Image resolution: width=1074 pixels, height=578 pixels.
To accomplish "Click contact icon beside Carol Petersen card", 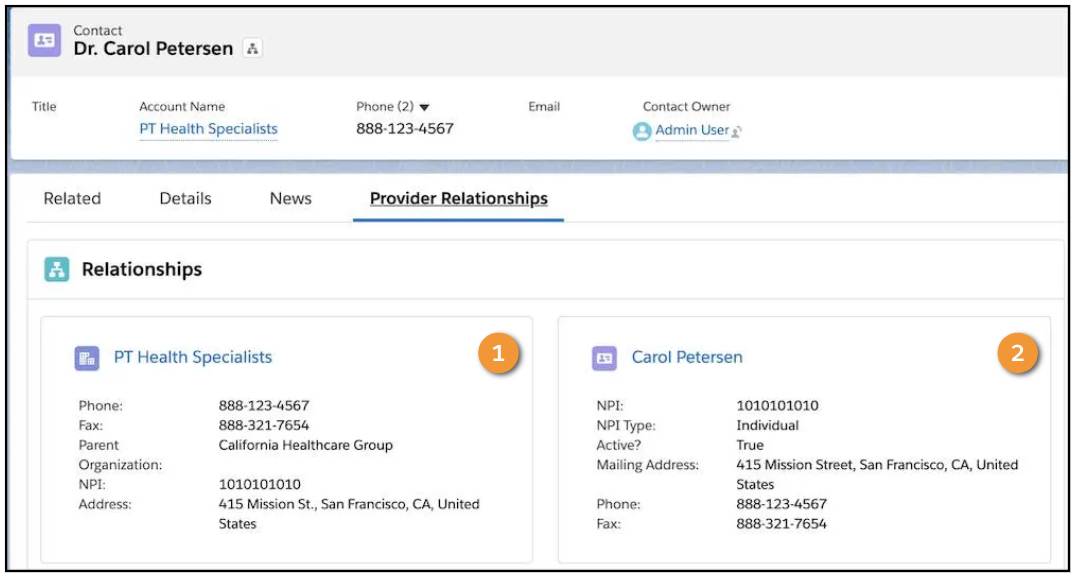I will pyautogui.click(x=604, y=358).
